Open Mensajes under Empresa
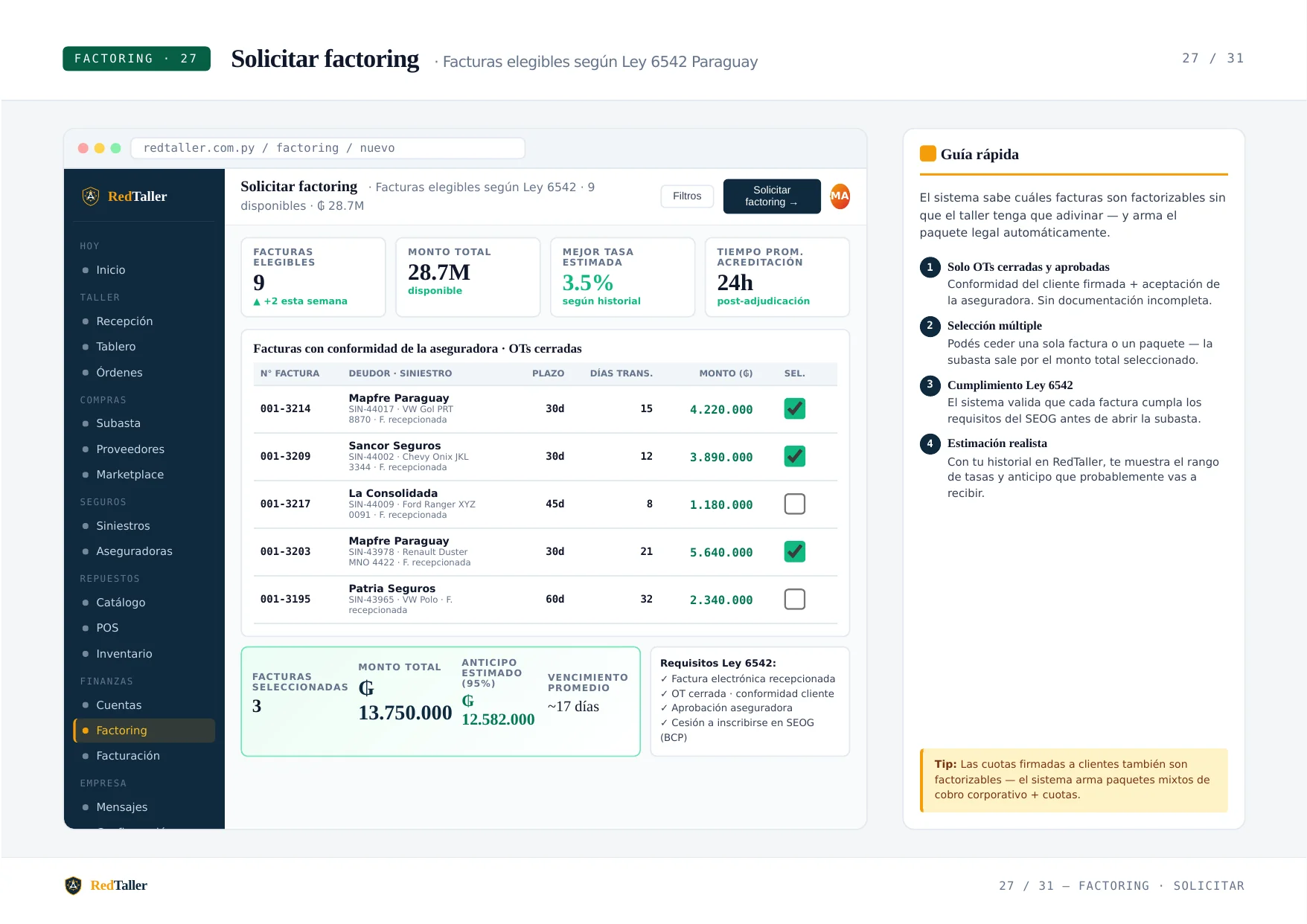Viewport: 1307px width, 924px height. [x=144, y=807]
